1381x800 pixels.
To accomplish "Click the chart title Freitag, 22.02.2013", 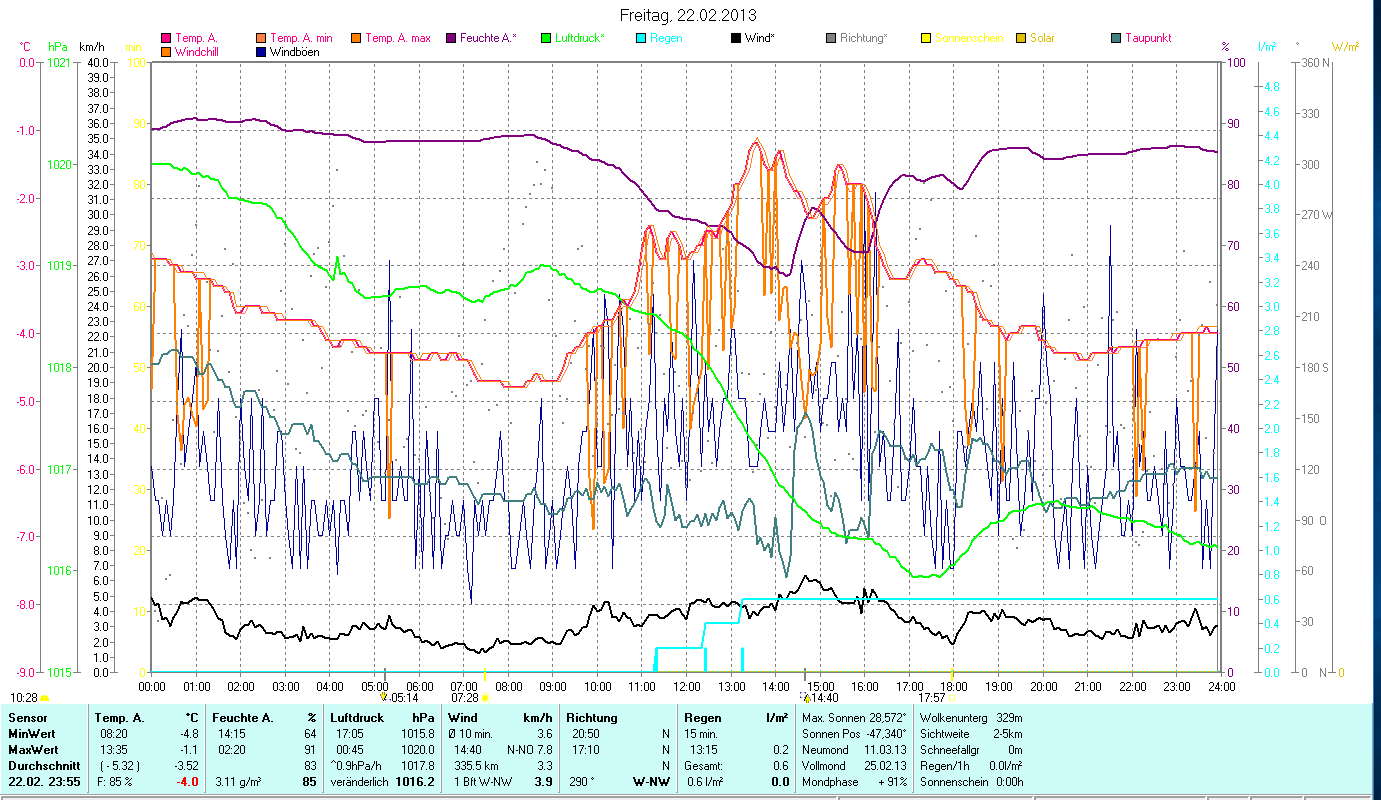I will pos(688,15).
